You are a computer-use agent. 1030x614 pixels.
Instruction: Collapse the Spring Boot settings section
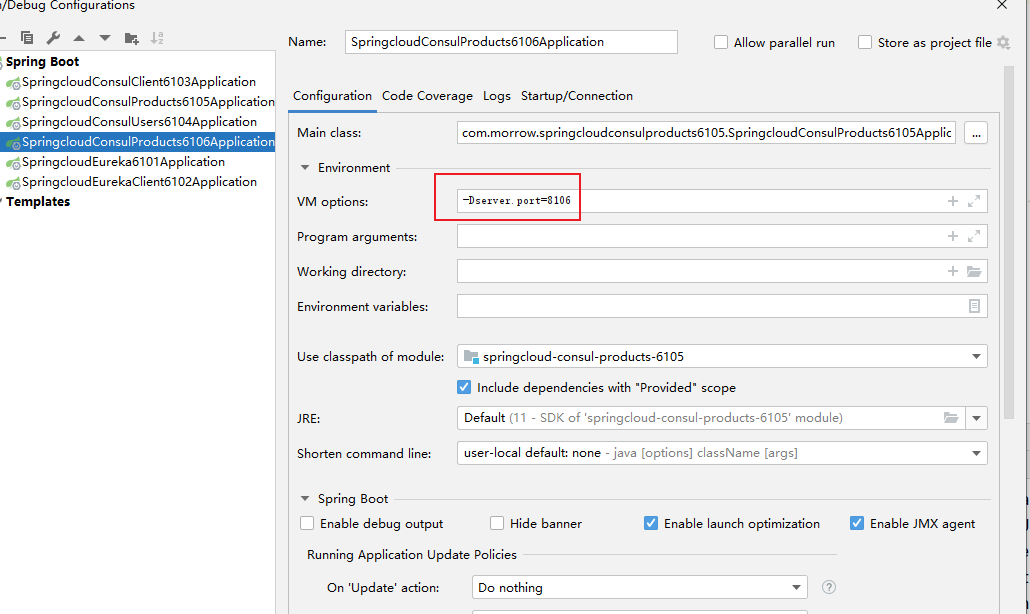point(305,498)
